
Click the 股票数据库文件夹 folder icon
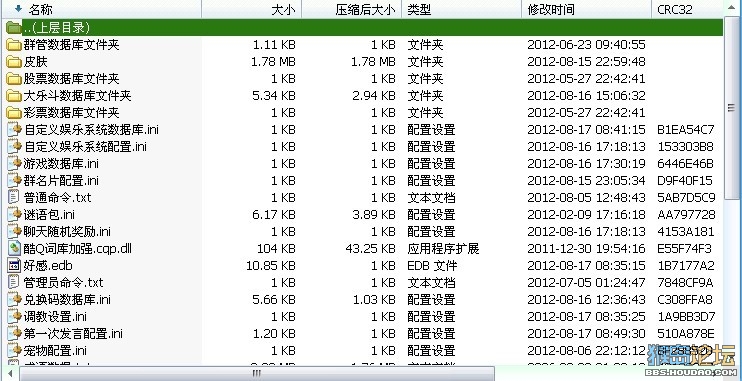coord(14,79)
